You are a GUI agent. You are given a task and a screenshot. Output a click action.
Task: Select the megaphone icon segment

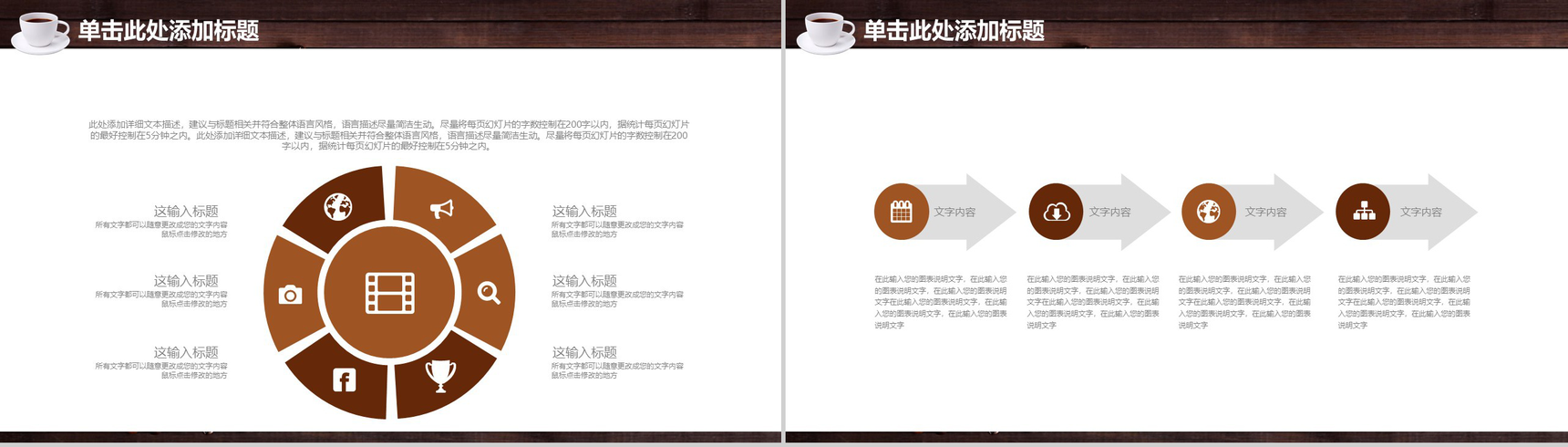441,209
